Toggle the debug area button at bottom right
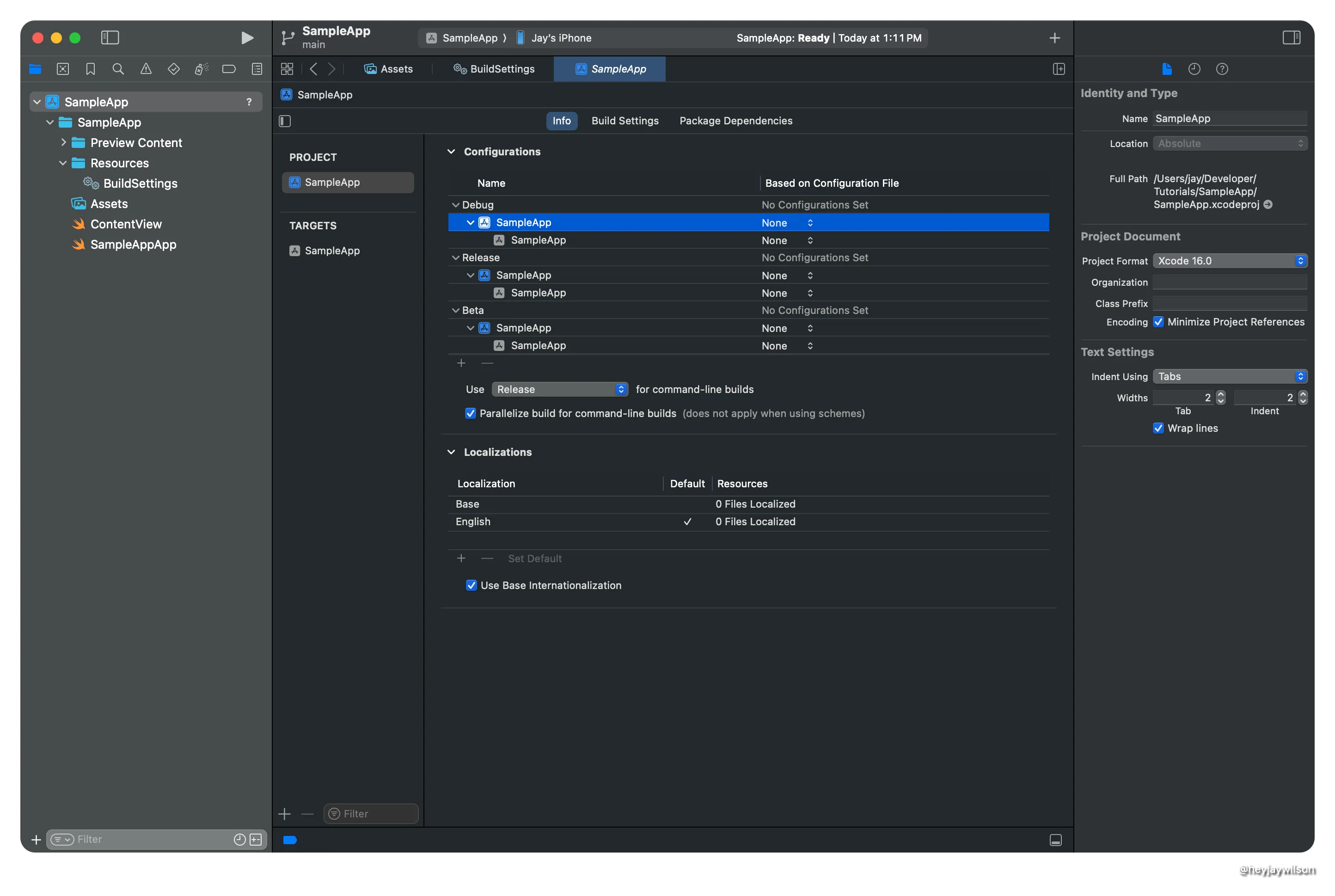 [1056, 840]
